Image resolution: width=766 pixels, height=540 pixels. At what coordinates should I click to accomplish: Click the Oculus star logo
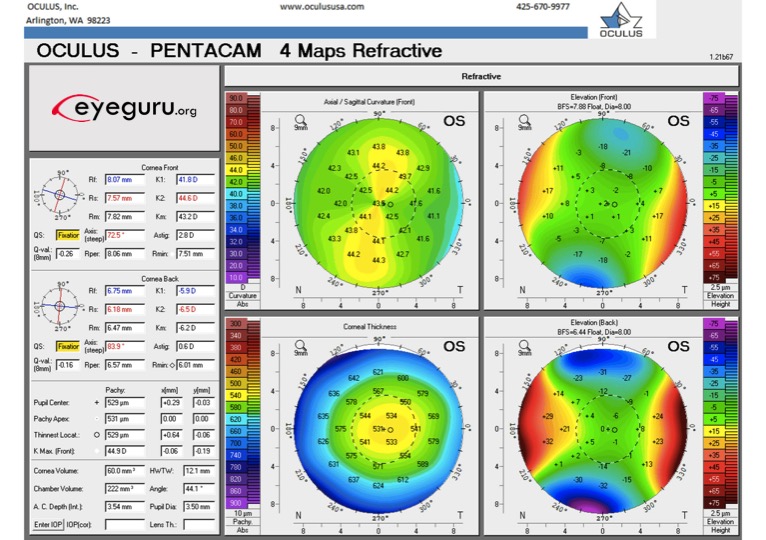[x=620, y=20]
